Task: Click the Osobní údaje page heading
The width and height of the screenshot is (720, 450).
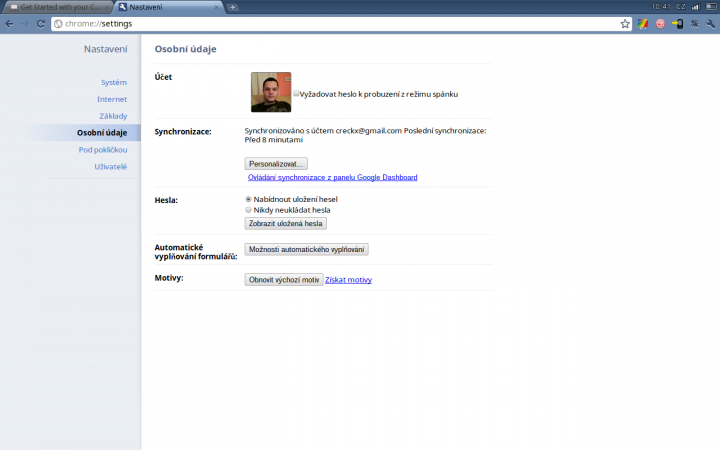Action: tap(186, 49)
